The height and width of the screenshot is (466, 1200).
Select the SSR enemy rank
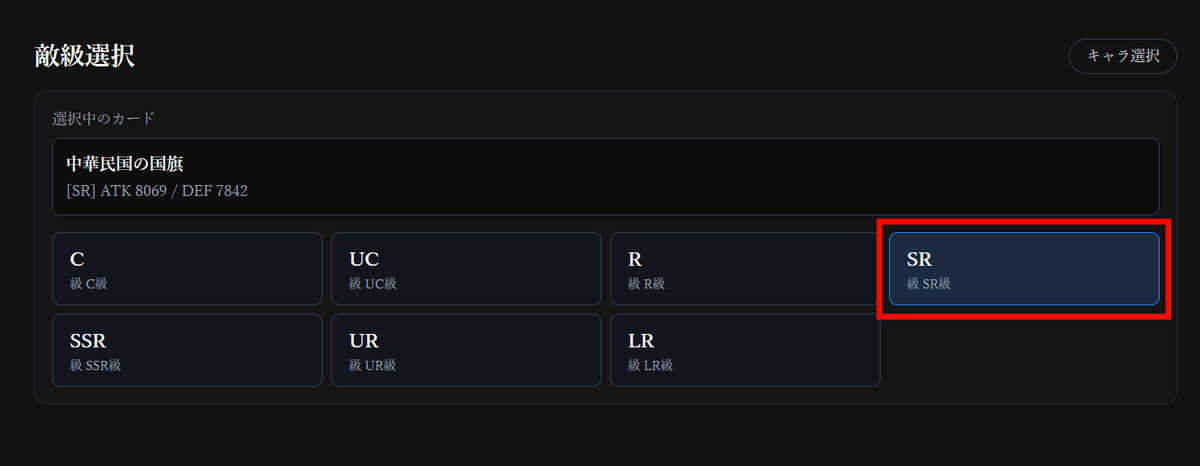[187, 350]
